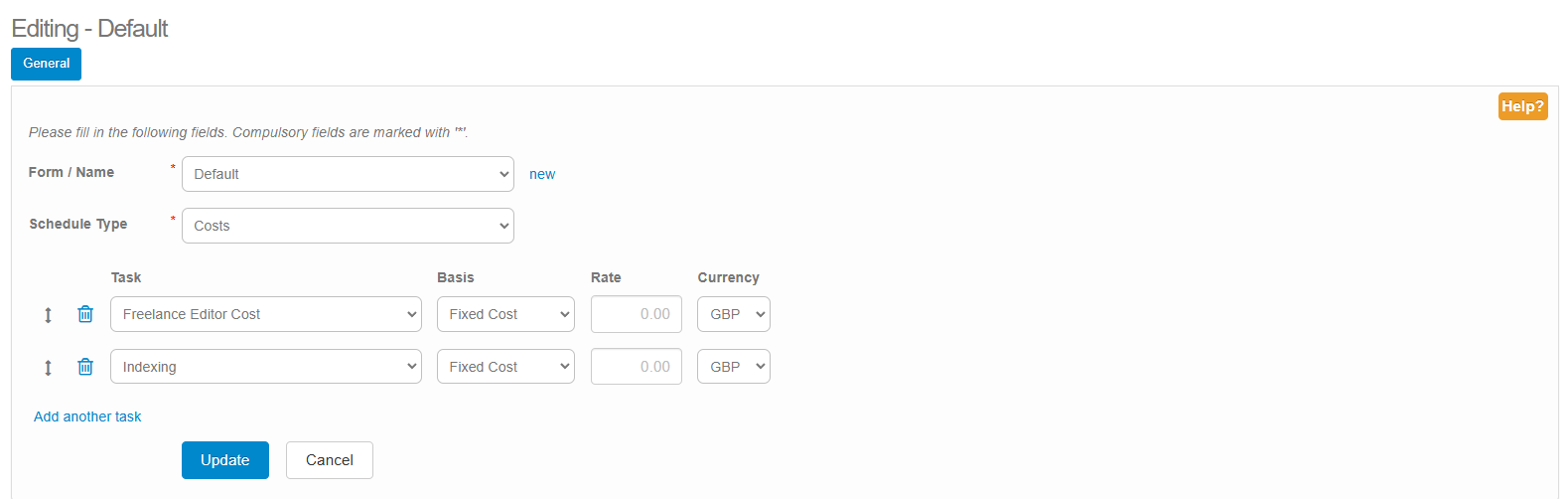
Task: Click the 'new' form link
Action: [542, 174]
